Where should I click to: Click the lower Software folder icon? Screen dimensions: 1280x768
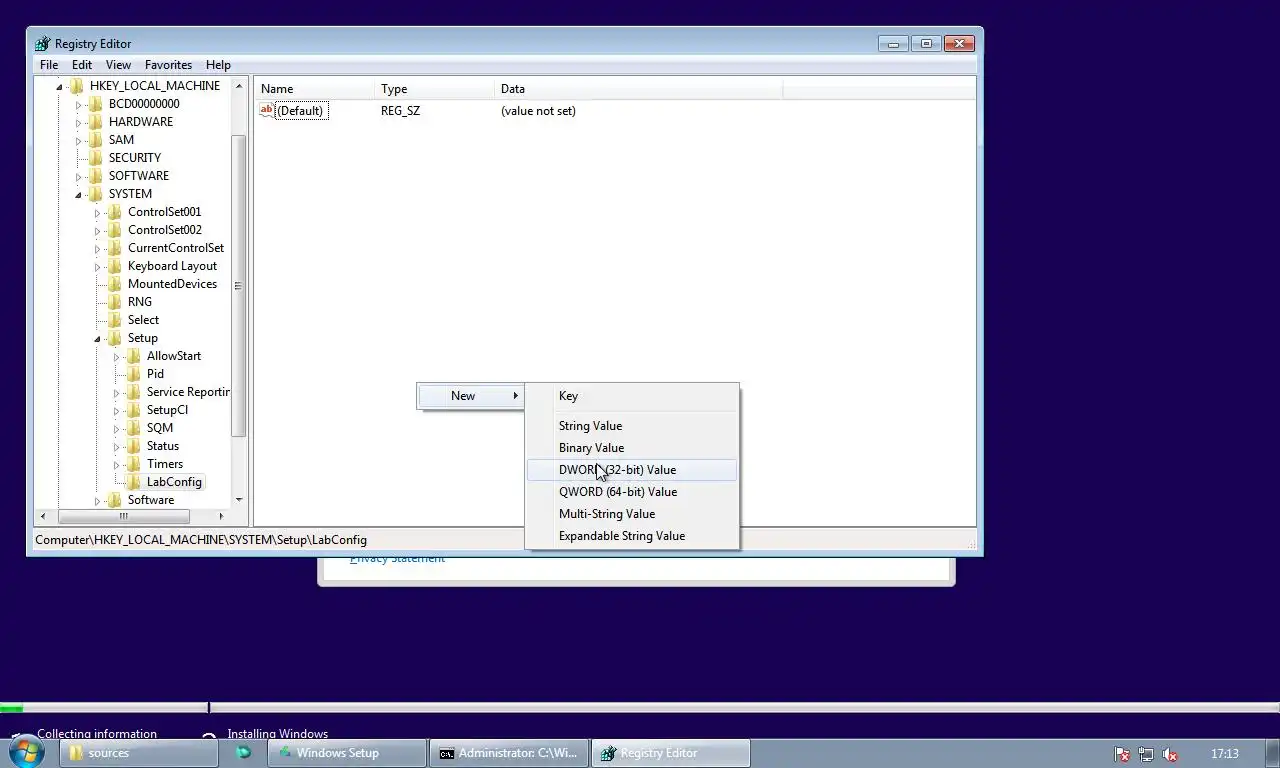click(114, 500)
